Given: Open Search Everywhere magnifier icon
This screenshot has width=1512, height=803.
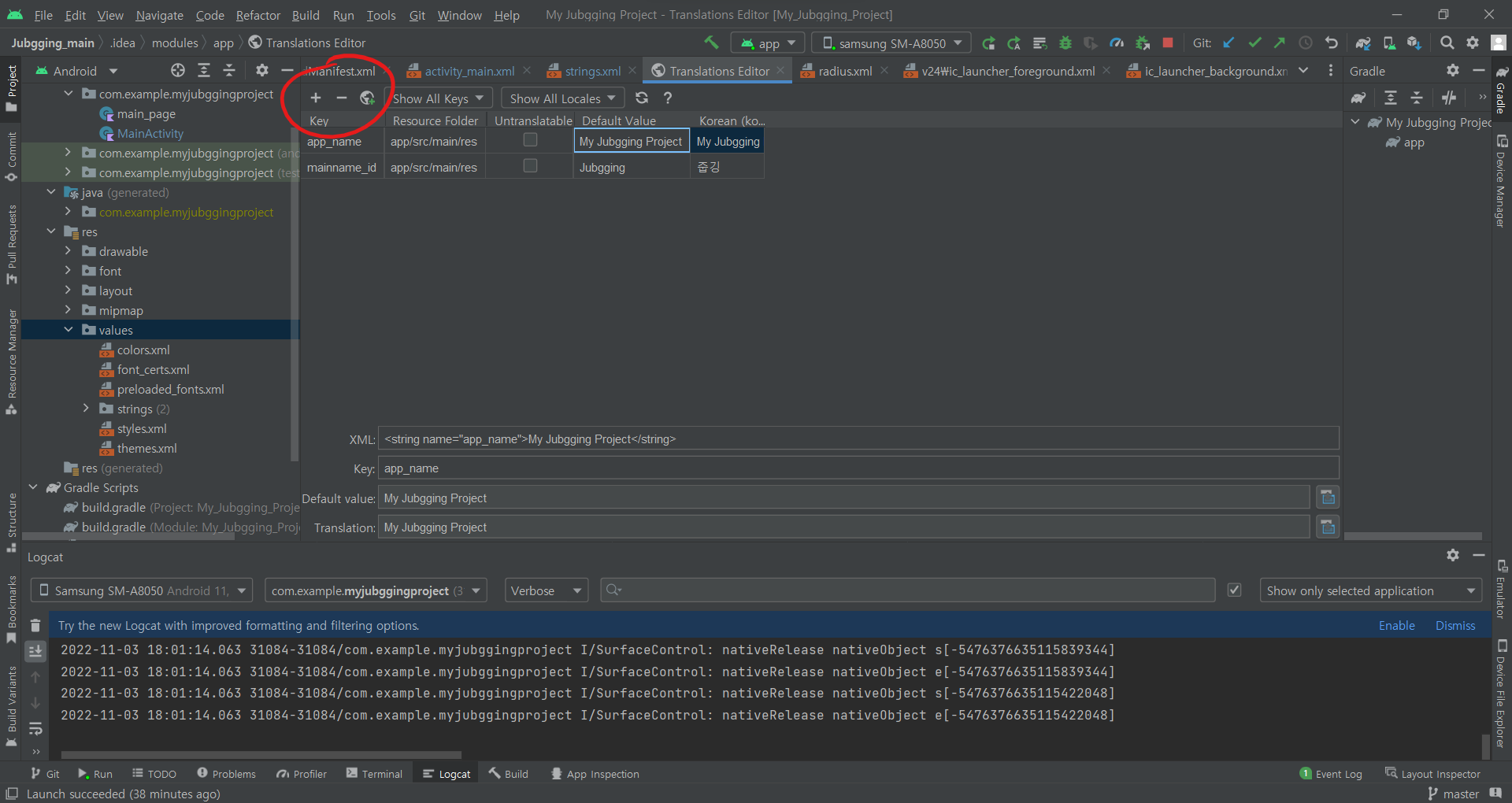Looking at the screenshot, I should click(1447, 43).
